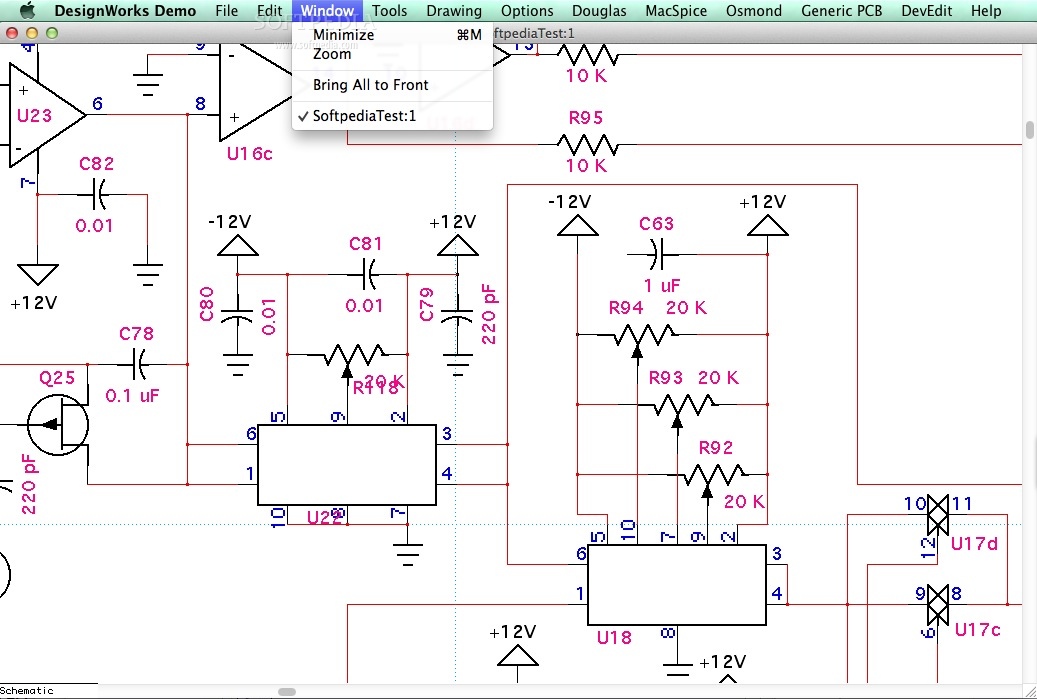Select the U22 IC block
This screenshot has width=1037, height=699.
(347, 464)
